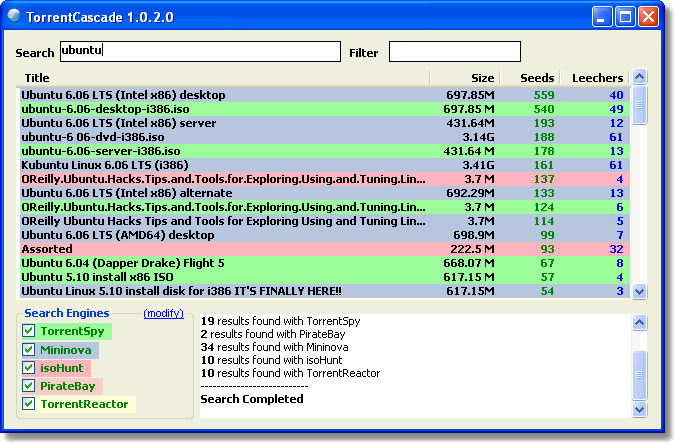Click the 3.41G size value
677x445 pixels.
478,165
